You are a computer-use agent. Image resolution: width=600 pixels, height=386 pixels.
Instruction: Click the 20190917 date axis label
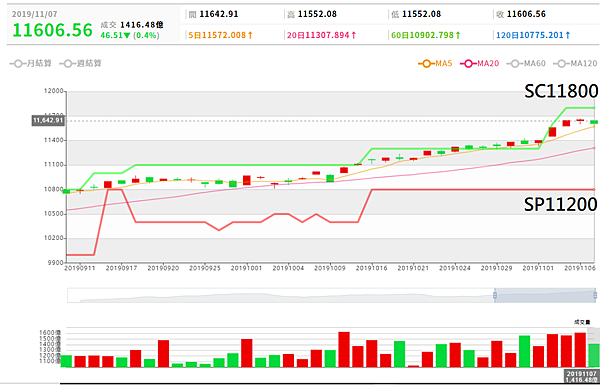[121, 268]
